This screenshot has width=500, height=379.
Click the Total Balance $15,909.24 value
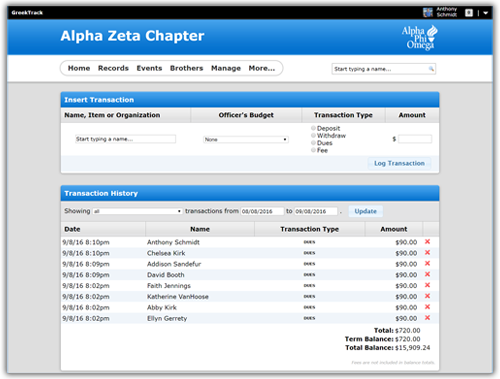(413, 348)
